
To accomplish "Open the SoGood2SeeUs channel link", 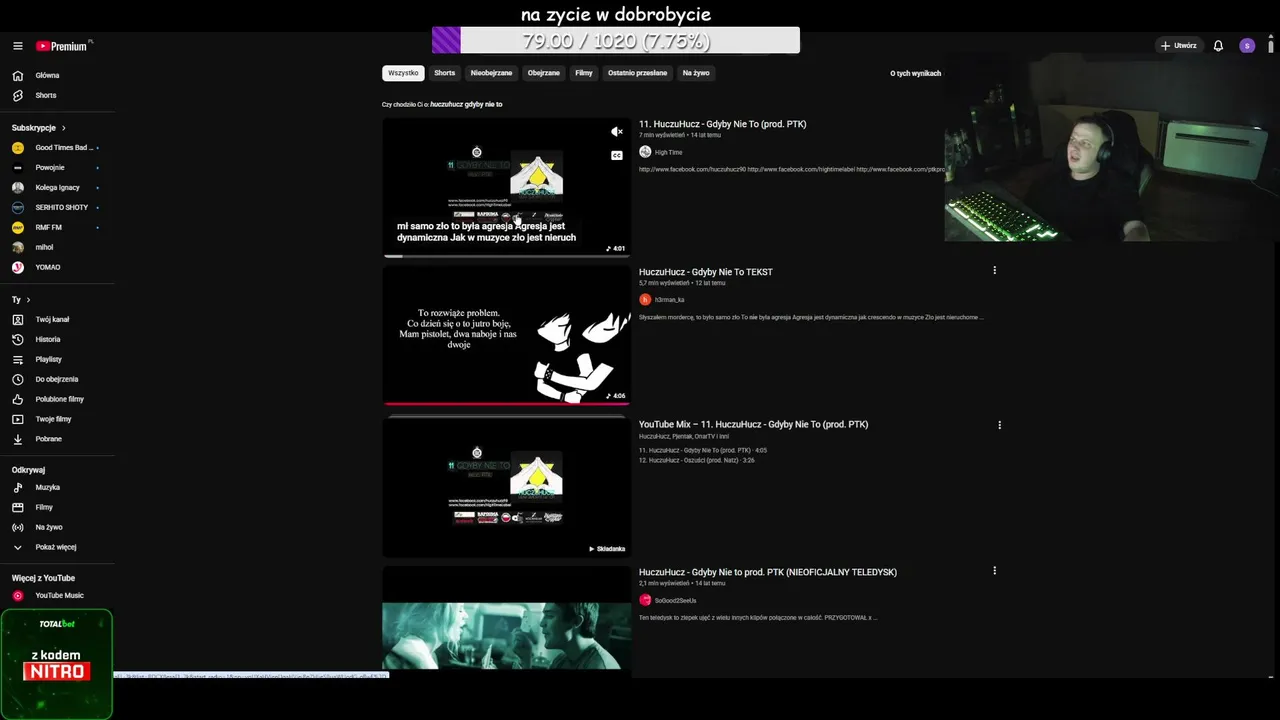I will (676, 600).
